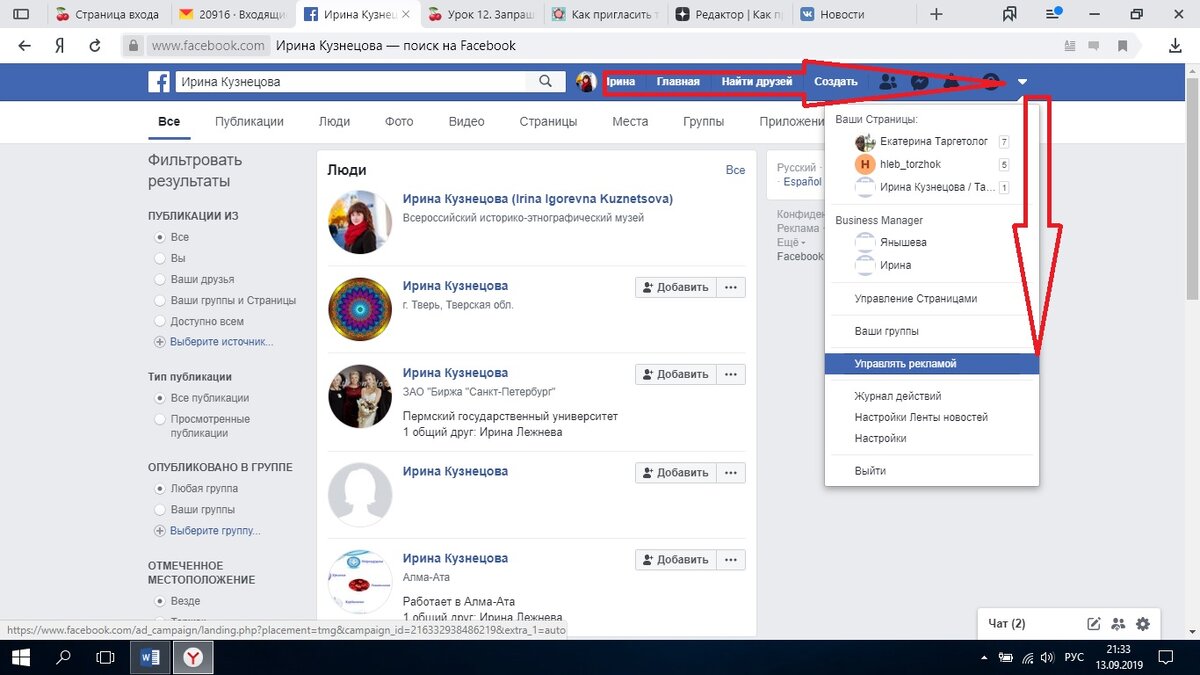This screenshot has width=1200, height=675.
Task: Select the Любая группа radio option
Action: [x=160, y=488]
